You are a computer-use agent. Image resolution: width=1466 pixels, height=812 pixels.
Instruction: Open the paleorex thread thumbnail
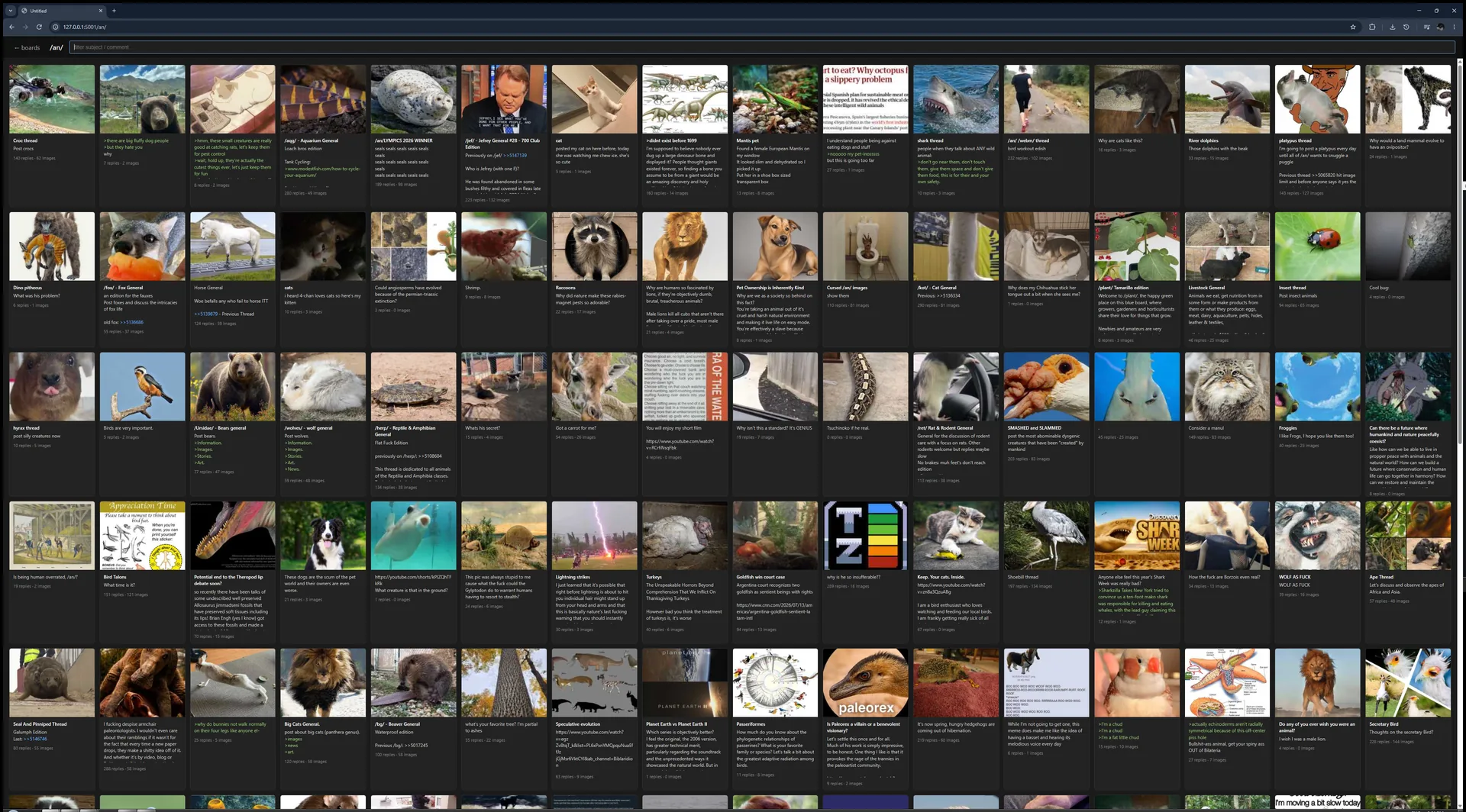(x=866, y=683)
